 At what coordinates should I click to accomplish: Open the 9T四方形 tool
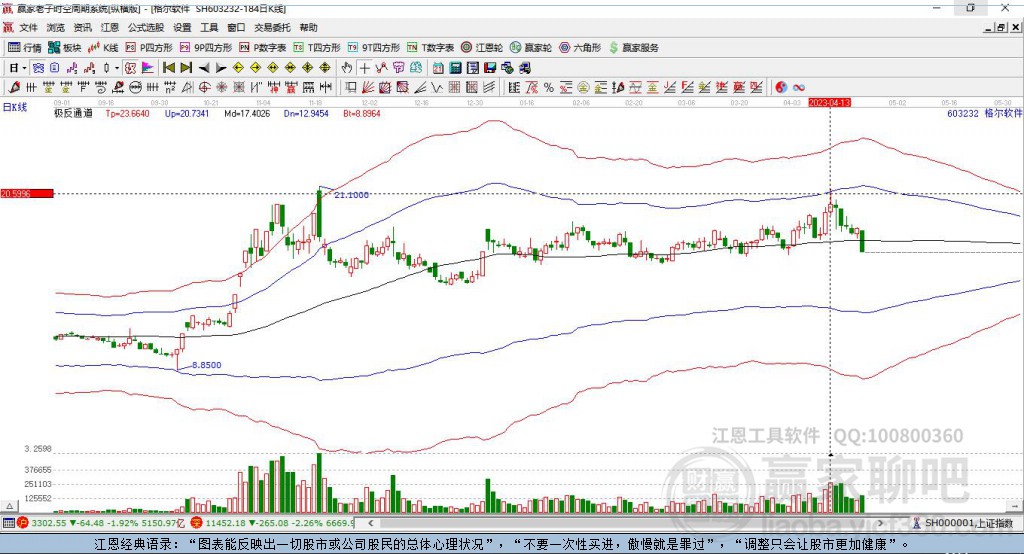click(374, 48)
